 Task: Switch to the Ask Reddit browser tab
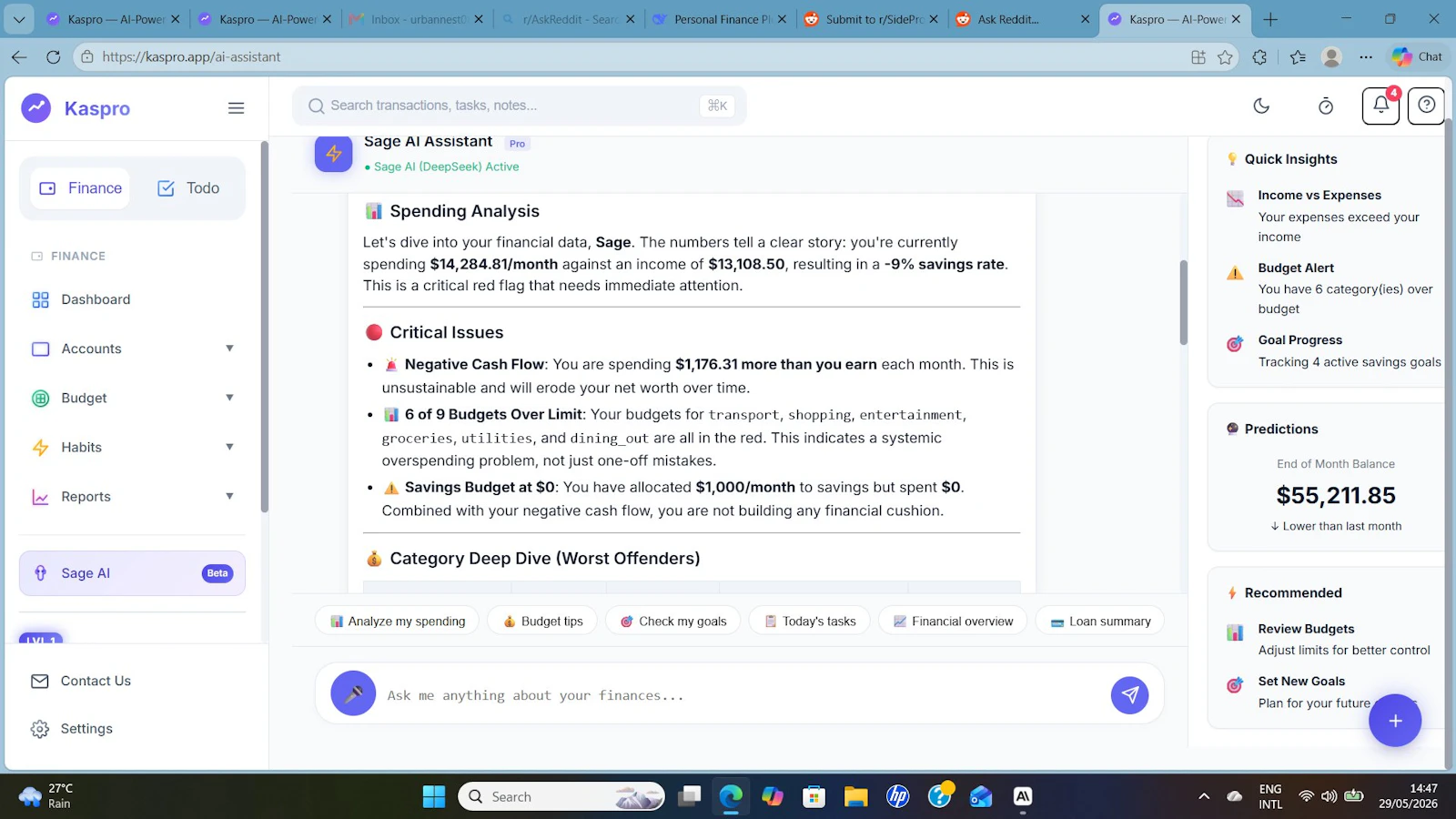(1022, 19)
